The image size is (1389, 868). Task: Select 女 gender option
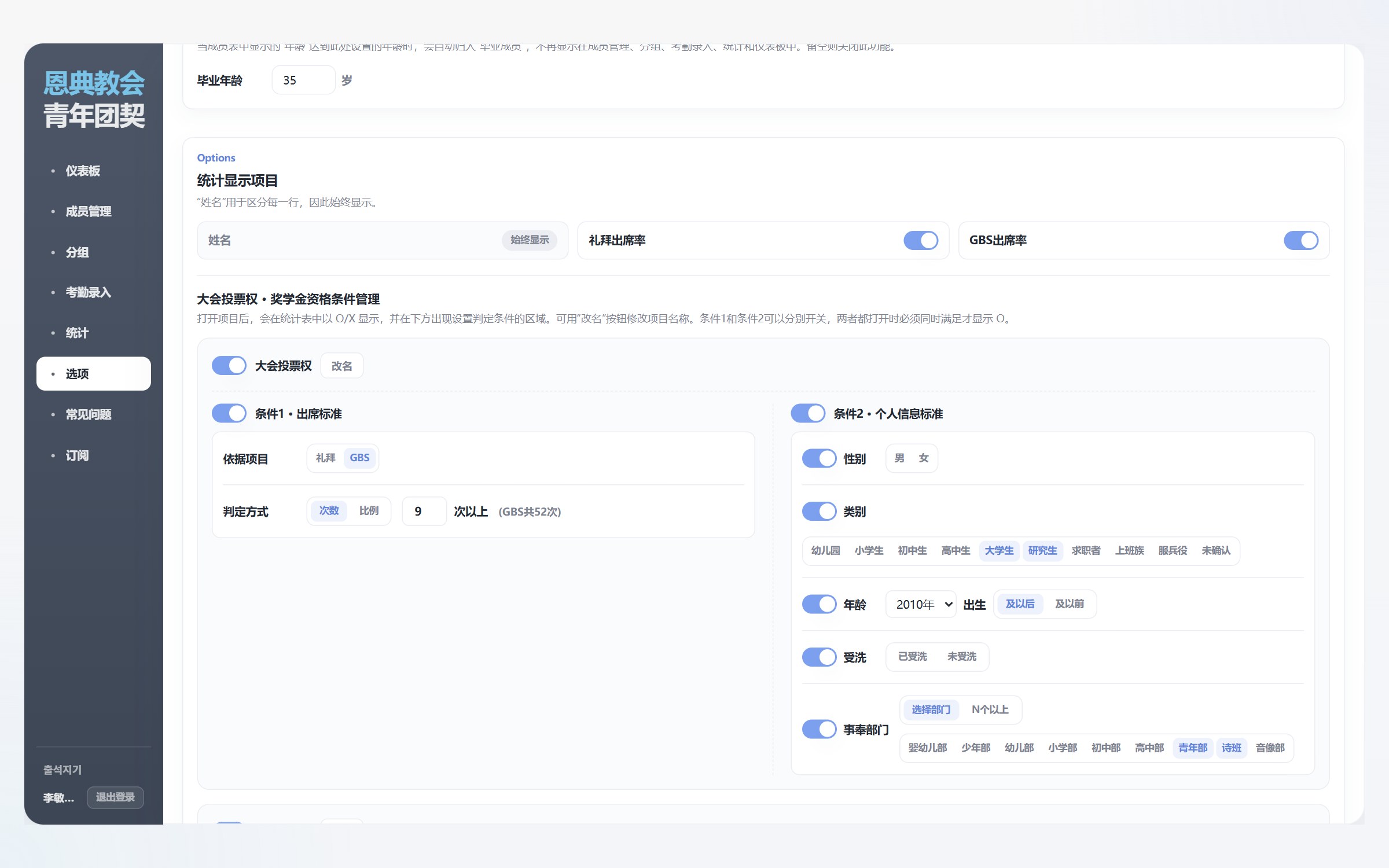(x=924, y=458)
